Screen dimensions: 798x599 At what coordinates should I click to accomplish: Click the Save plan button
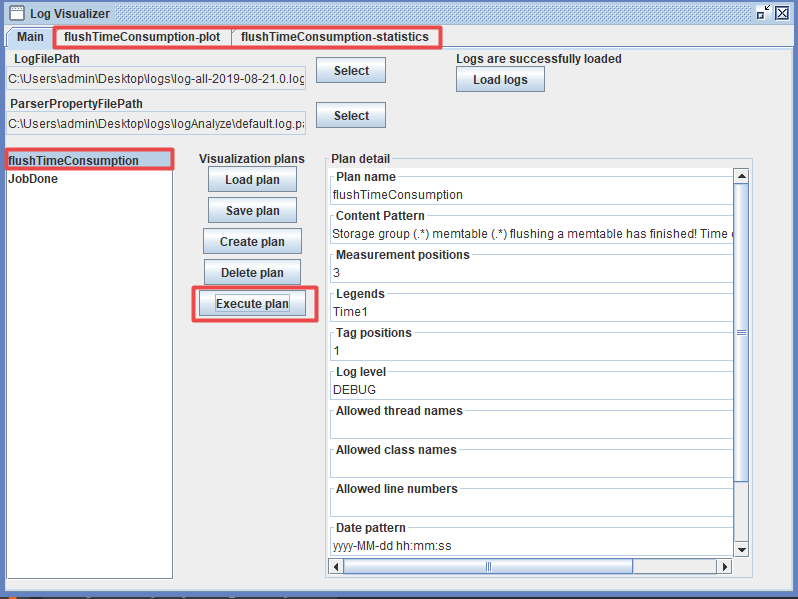252,211
